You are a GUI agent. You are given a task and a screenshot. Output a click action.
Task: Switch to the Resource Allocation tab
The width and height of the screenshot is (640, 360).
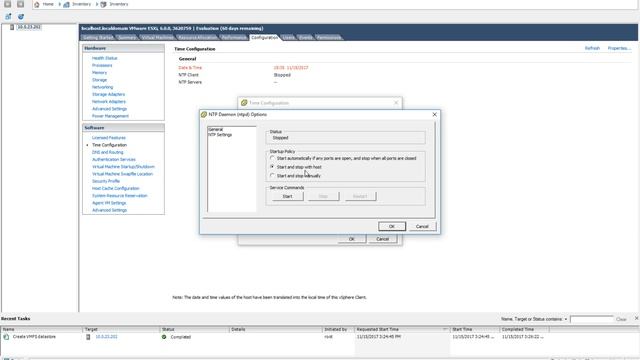pos(198,38)
